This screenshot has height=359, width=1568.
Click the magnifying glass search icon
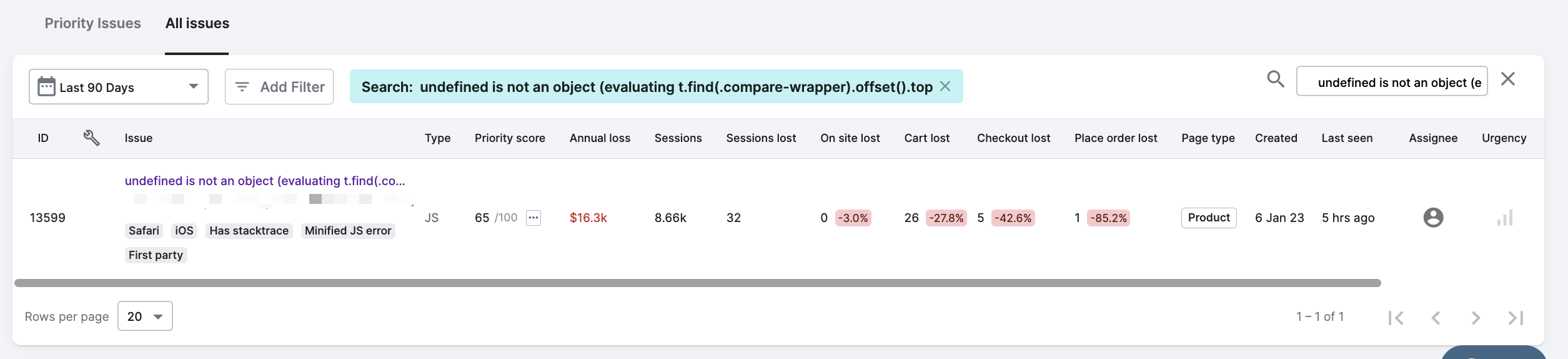1275,79
